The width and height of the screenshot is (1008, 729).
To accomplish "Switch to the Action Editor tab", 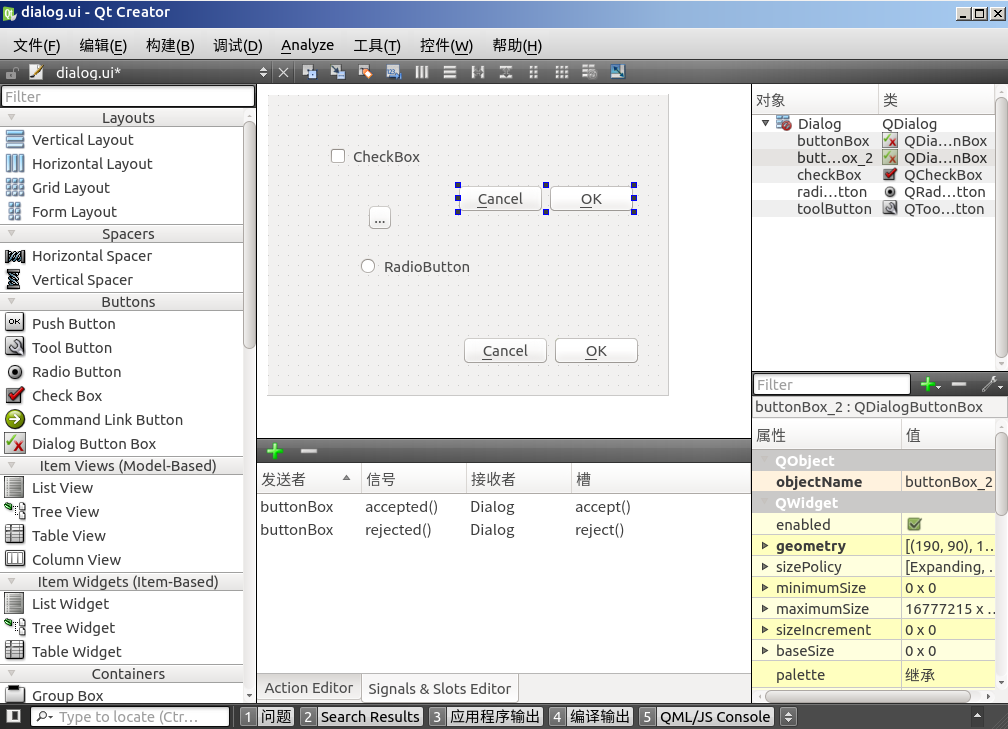I will [x=308, y=687].
